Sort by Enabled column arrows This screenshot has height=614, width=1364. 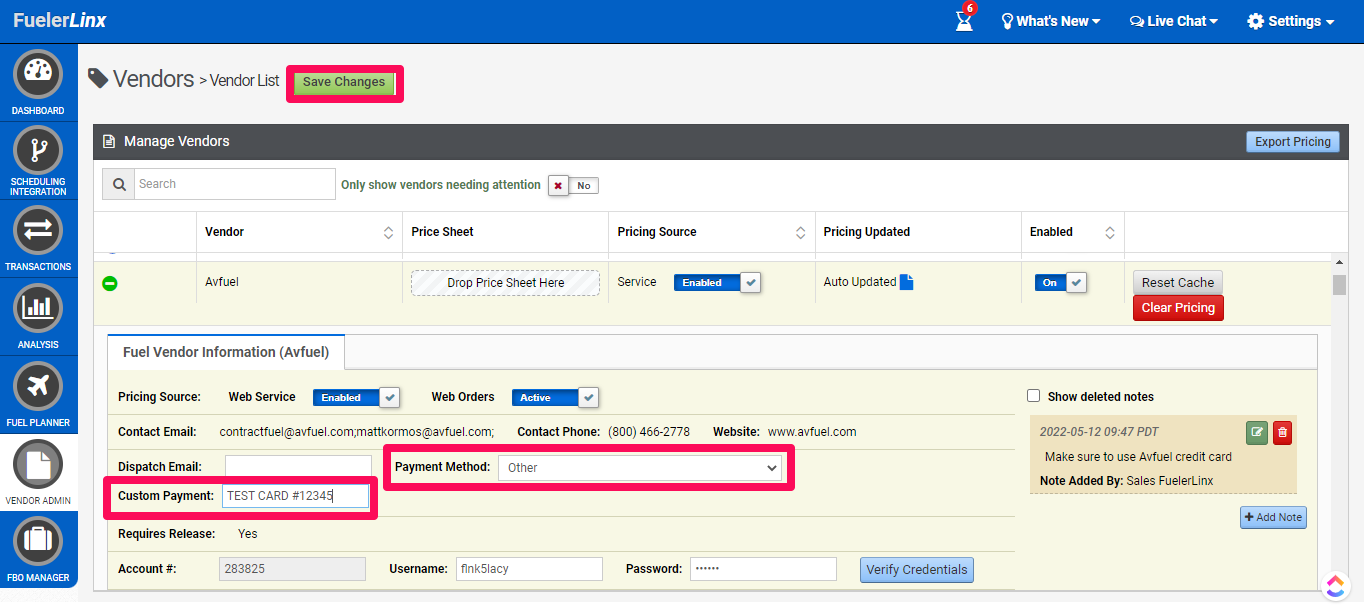1109,232
